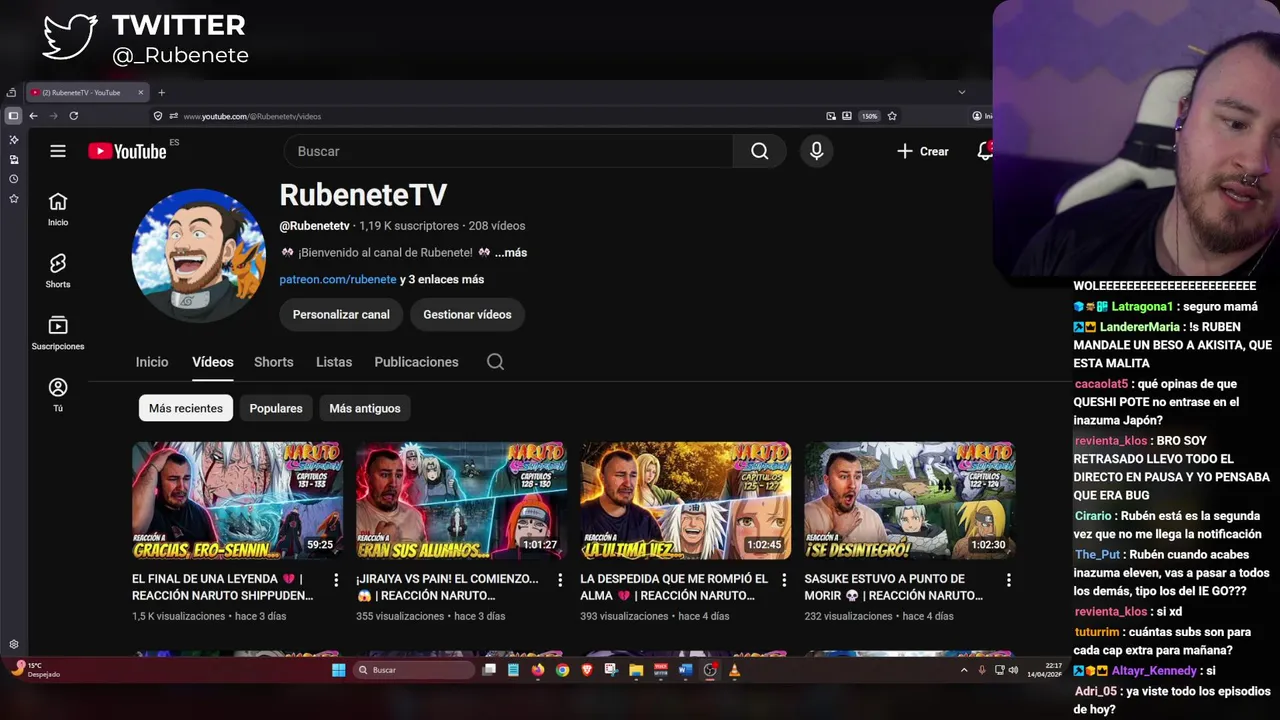
Task: Show hidden system tray icons
Action: pos(964,670)
